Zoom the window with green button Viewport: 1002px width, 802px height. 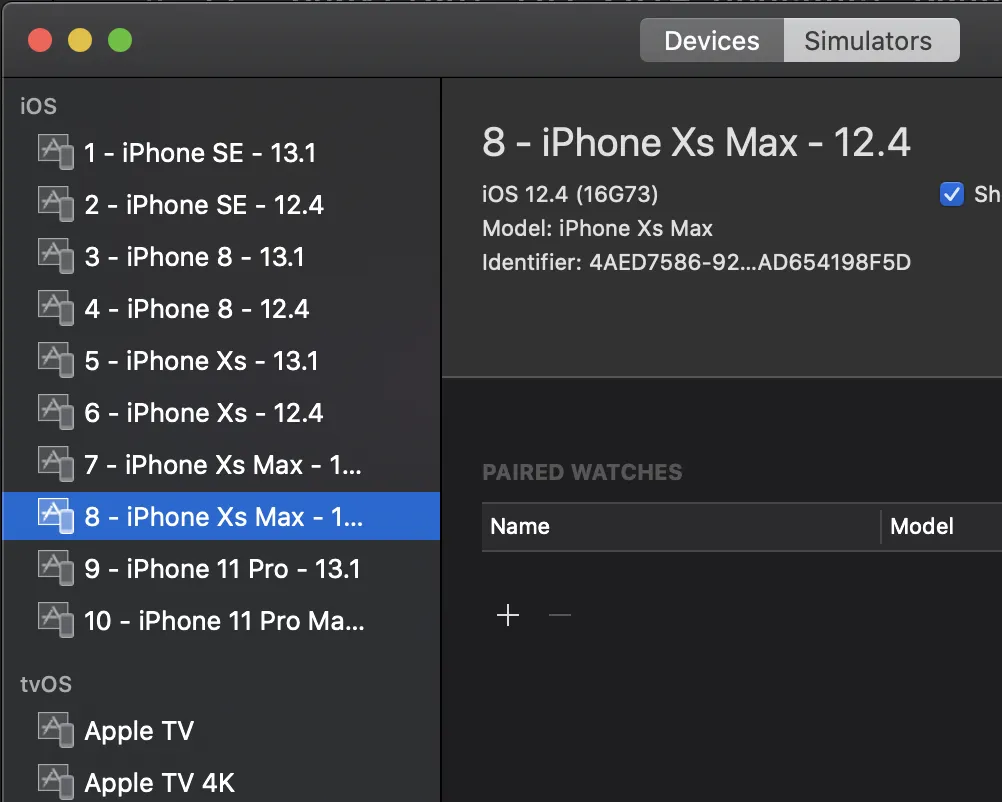[119, 40]
